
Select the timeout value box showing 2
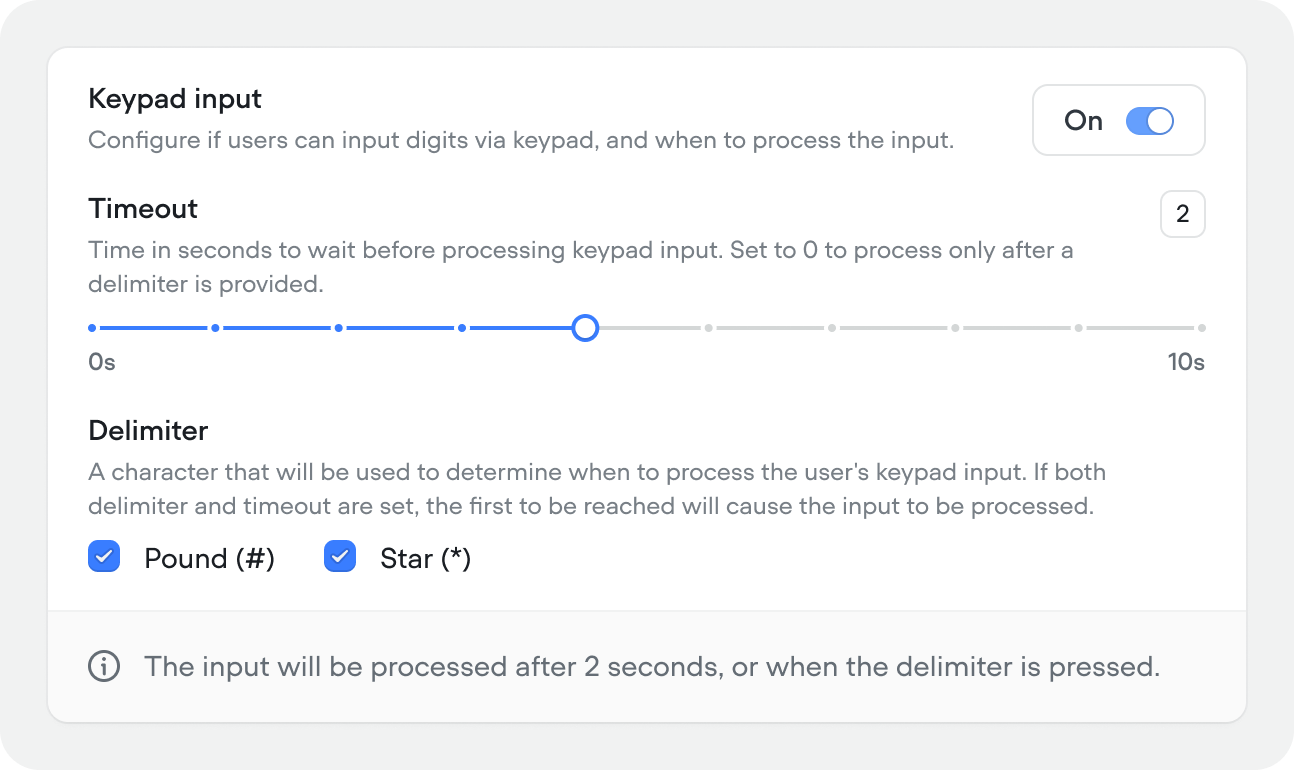point(1182,213)
